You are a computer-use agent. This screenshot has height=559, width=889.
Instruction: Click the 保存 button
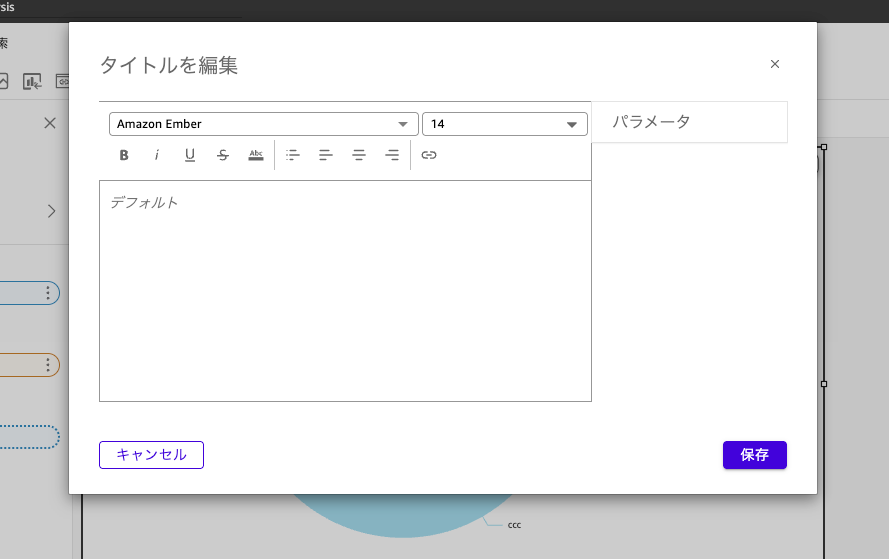coord(754,455)
